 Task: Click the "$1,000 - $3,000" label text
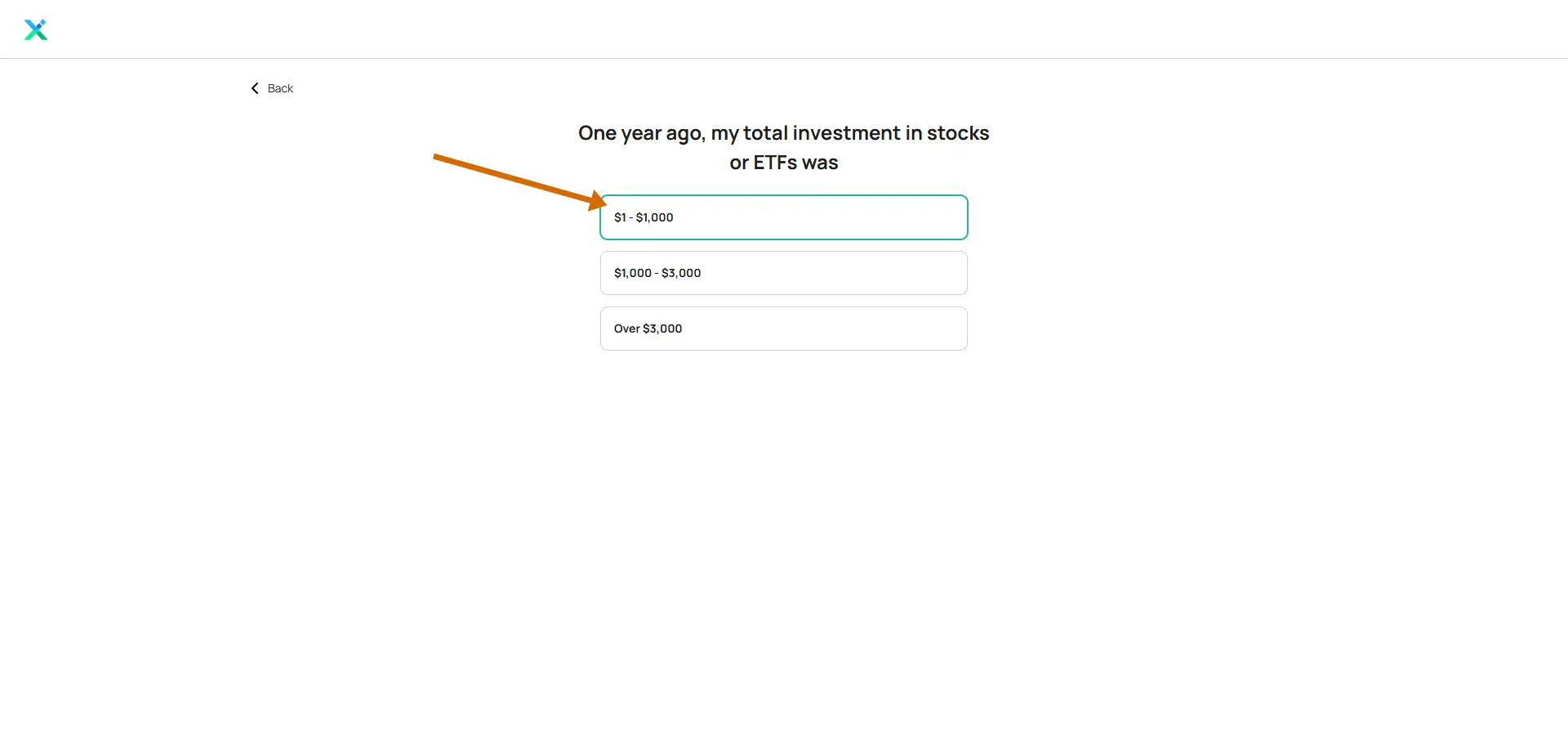click(x=657, y=273)
